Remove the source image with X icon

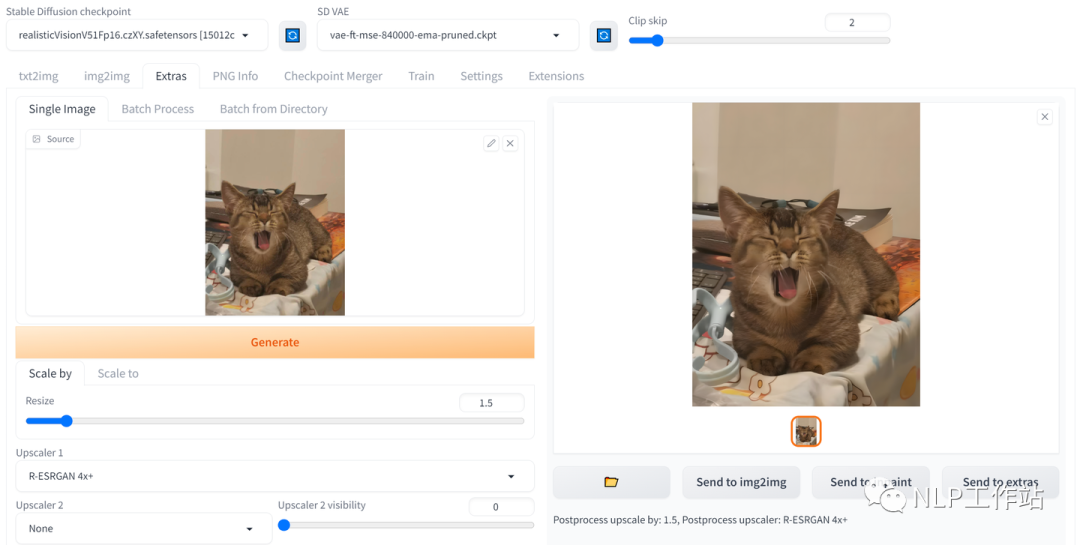(x=510, y=143)
